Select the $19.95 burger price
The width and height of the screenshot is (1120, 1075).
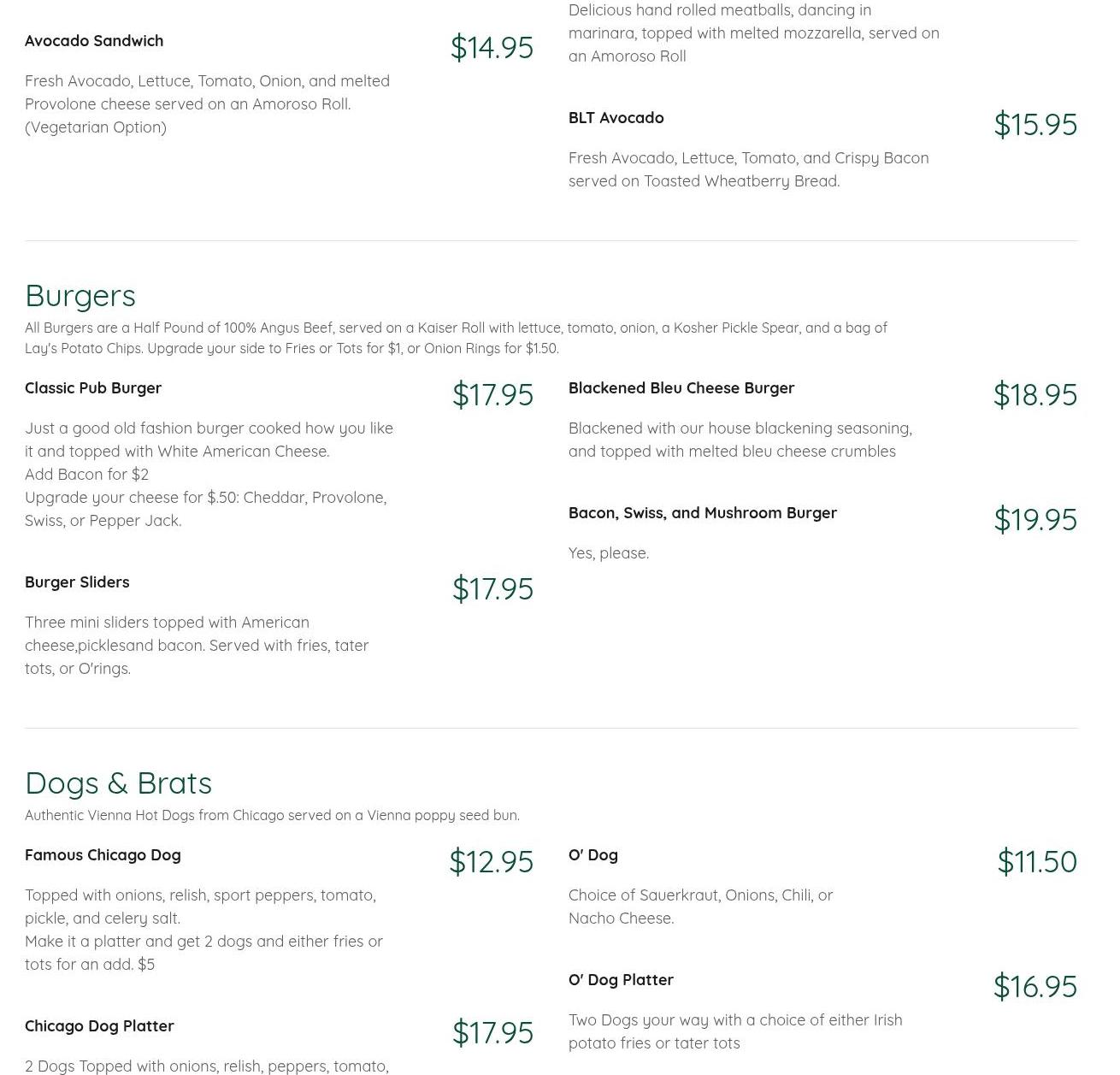tap(1035, 519)
